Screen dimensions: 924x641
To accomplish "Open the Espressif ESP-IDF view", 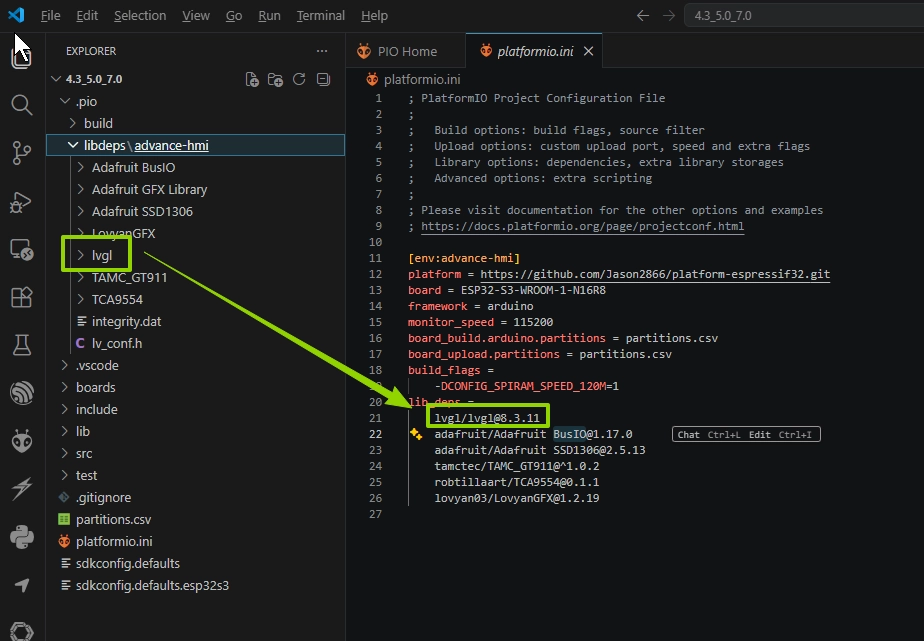I will [22, 393].
